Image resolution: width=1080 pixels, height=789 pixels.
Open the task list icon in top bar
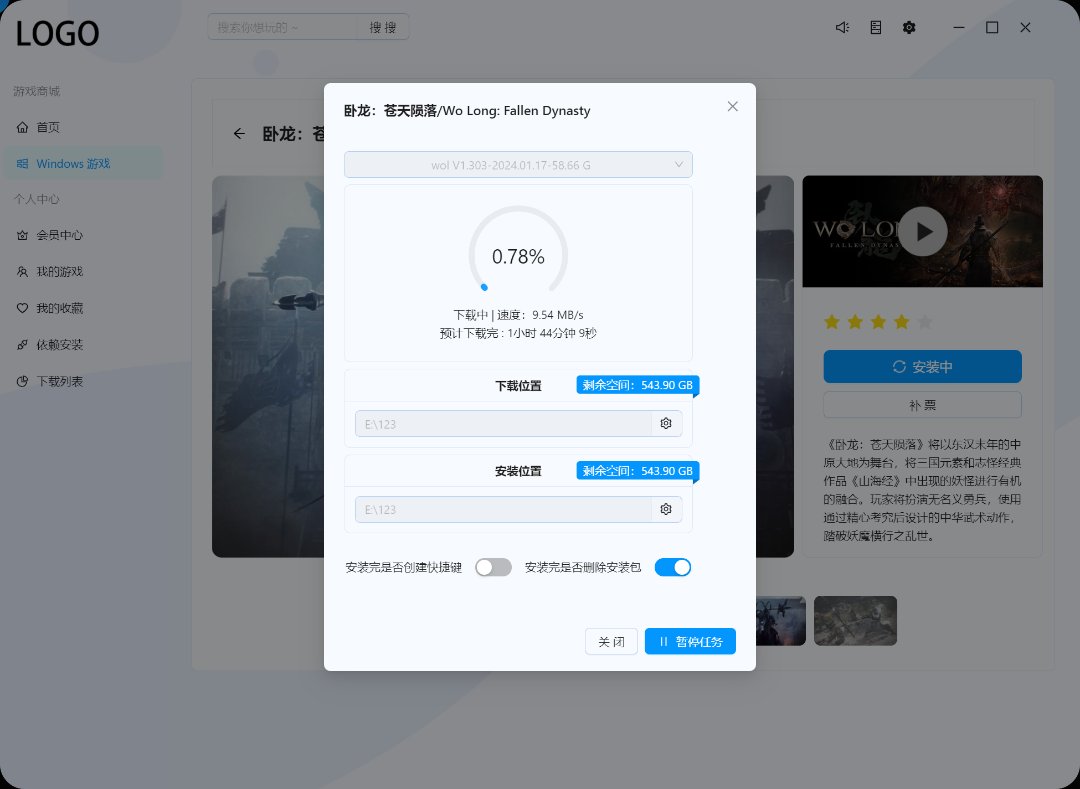(x=876, y=28)
